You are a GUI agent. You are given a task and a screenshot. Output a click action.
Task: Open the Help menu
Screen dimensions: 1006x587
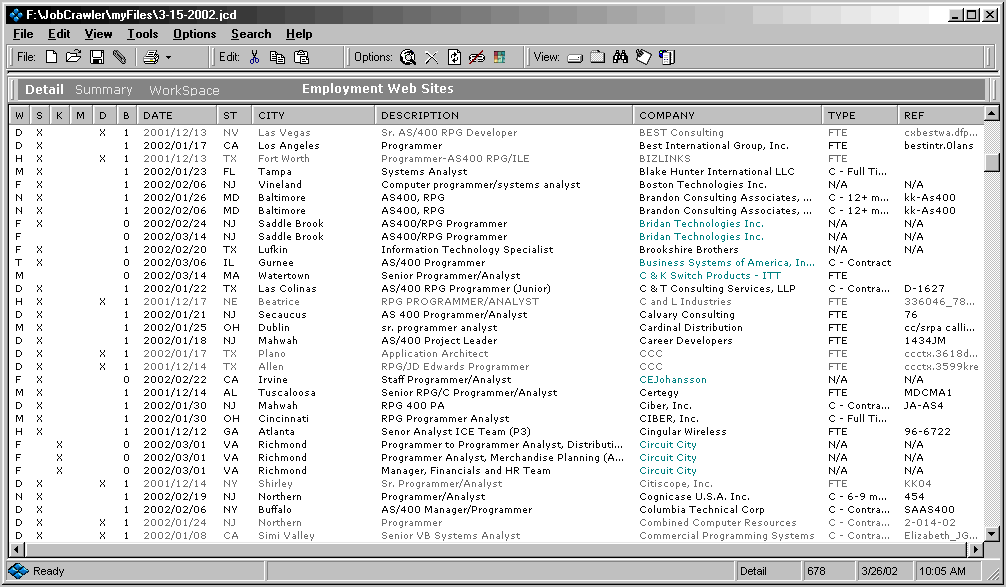pyautogui.click(x=299, y=34)
